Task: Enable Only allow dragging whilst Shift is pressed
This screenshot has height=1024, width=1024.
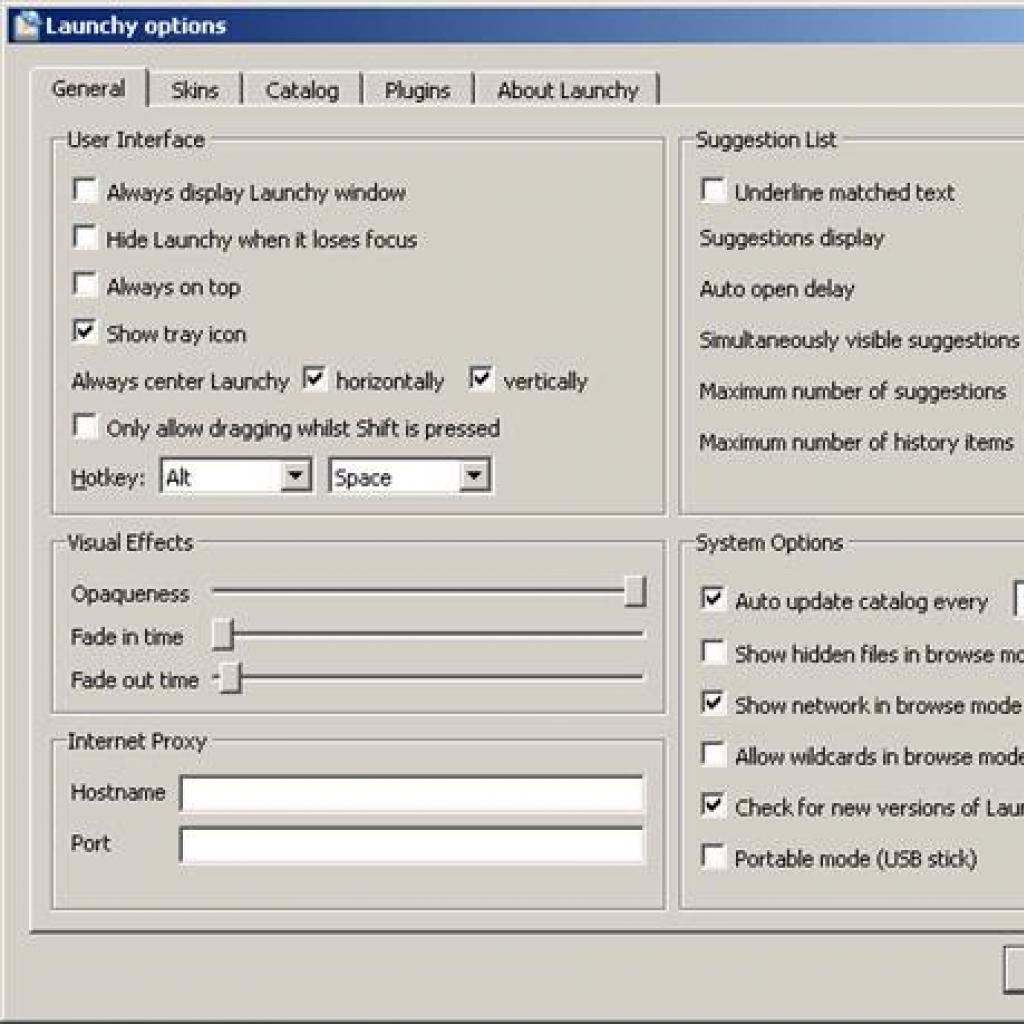Action: [85, 426]
